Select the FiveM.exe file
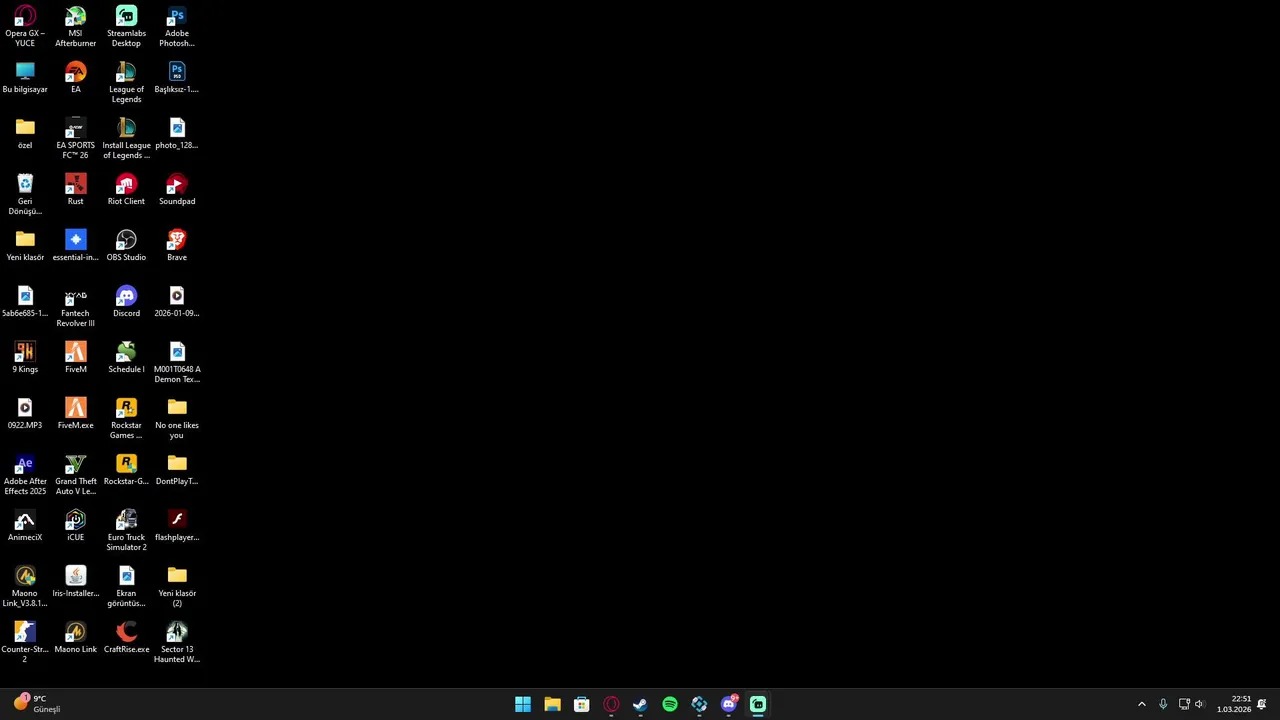1280x720 pixels. [76, 414]
